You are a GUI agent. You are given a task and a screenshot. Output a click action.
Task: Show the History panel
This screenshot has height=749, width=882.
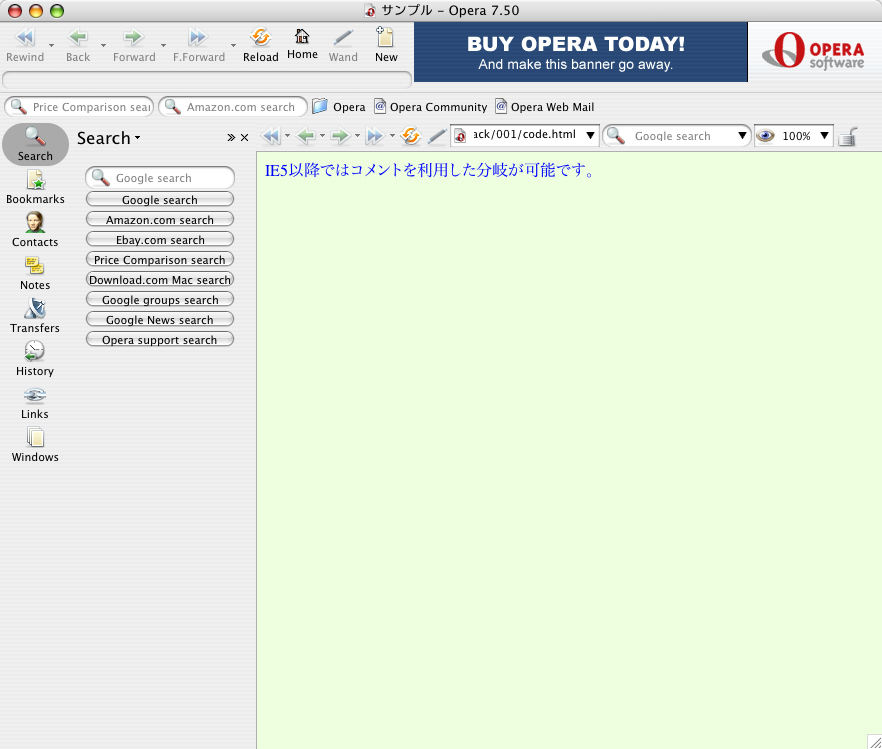click(35, 358)
